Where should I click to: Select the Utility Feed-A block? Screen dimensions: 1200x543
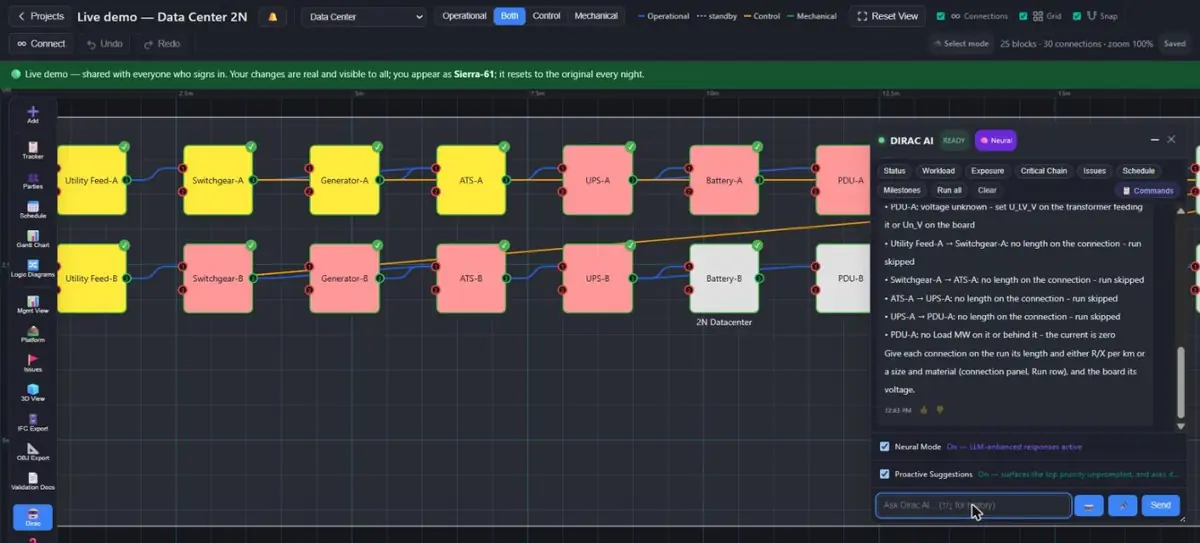tap(92, 180)
